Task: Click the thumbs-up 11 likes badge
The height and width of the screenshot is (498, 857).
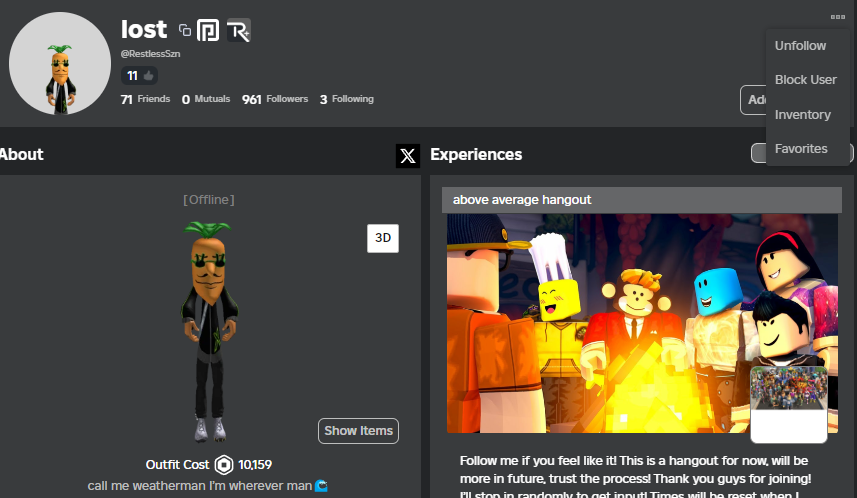Action: pyautogui.click(x=139, y=75)
